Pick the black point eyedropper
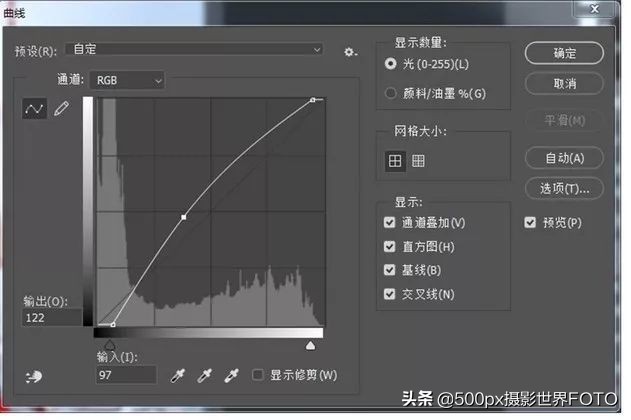Screen dimensions: 631x420 (177, 375)
